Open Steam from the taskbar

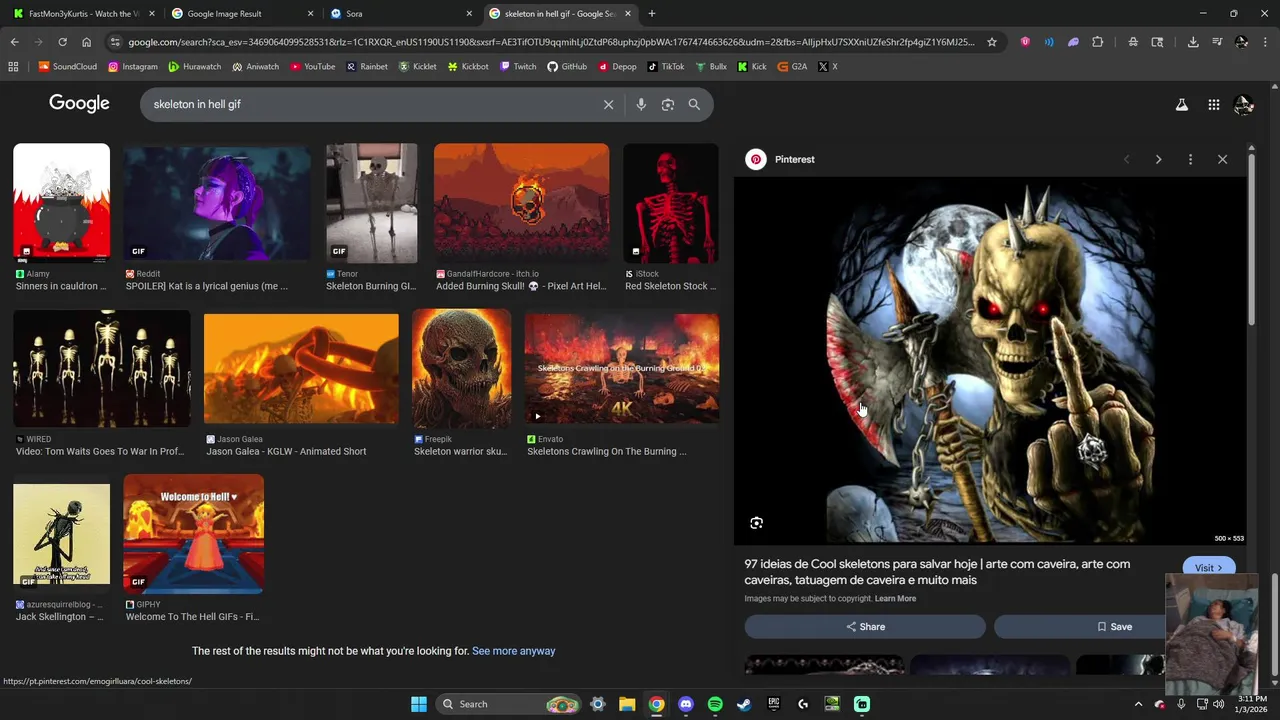point(744,704)
